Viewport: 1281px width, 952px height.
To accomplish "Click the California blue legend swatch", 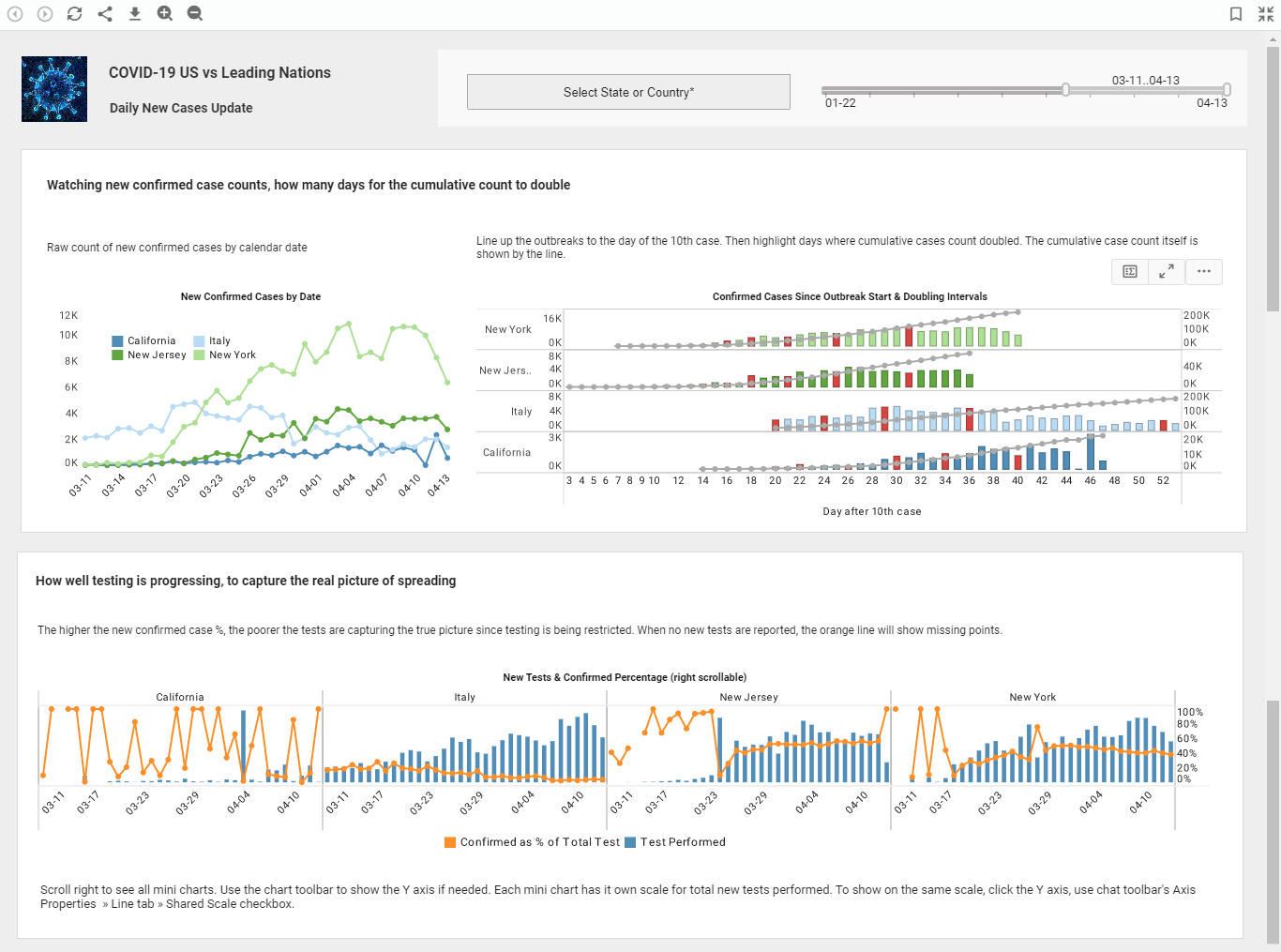I will click(x=117, y=341).
